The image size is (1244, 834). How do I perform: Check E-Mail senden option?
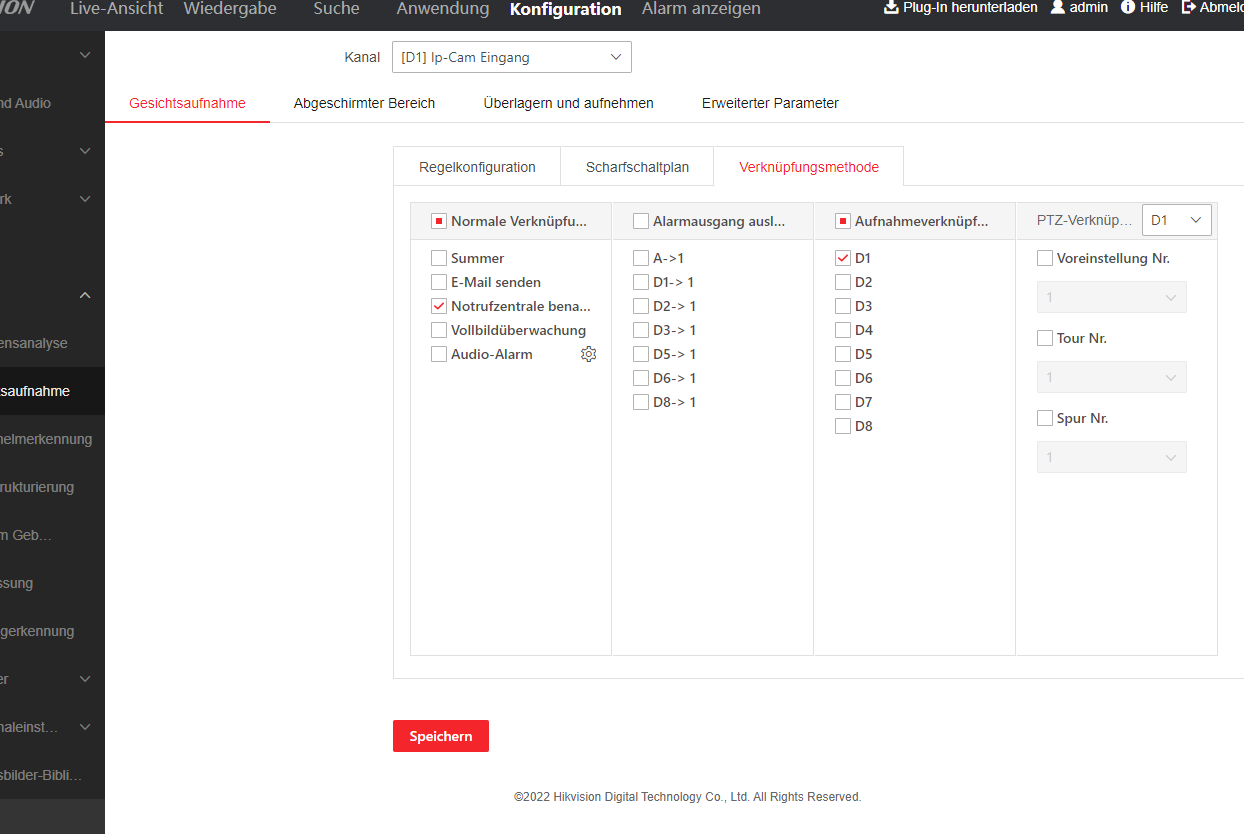point(439,282)
